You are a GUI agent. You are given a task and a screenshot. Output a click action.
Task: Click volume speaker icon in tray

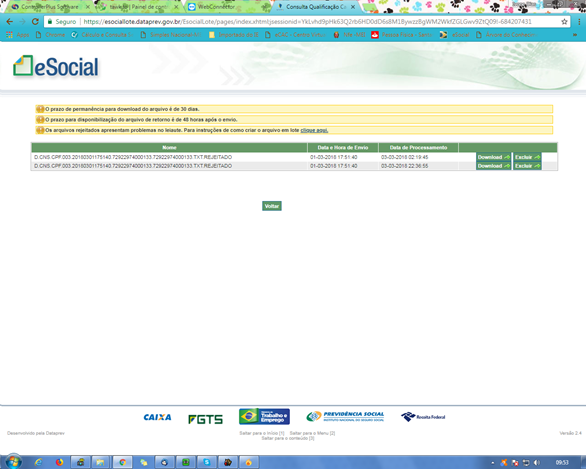click(x=537, y=463)
